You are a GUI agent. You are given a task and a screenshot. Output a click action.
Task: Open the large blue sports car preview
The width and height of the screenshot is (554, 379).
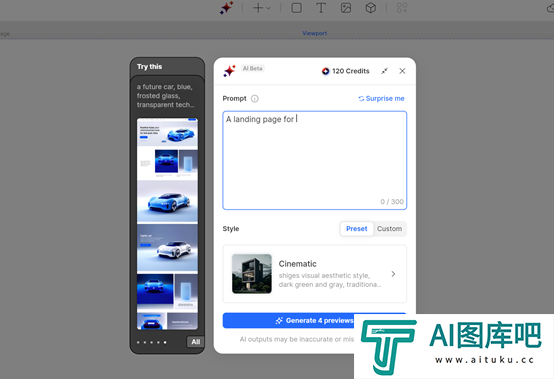coord(167,201)
